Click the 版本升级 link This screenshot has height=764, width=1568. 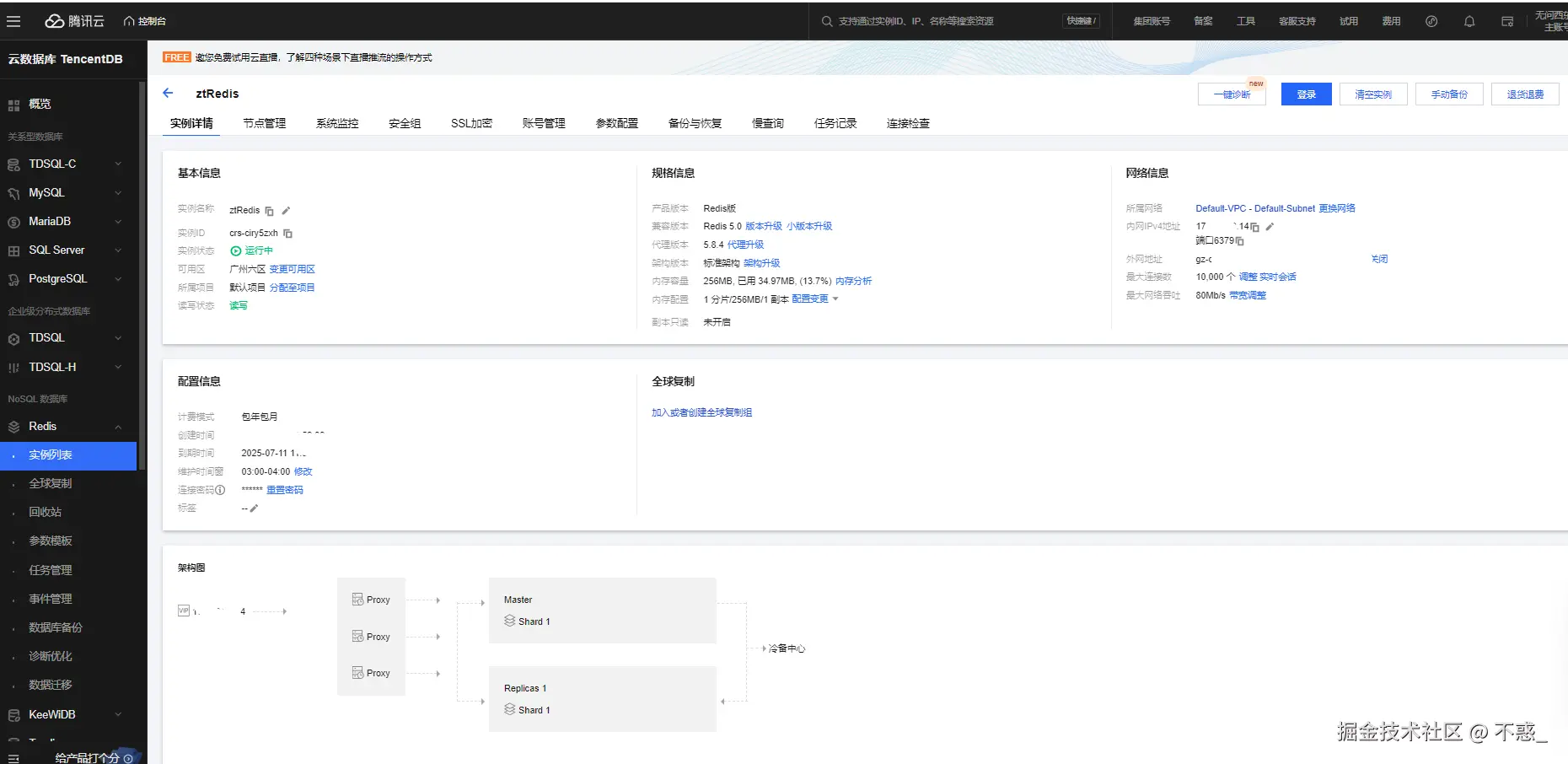pos(764,226)
